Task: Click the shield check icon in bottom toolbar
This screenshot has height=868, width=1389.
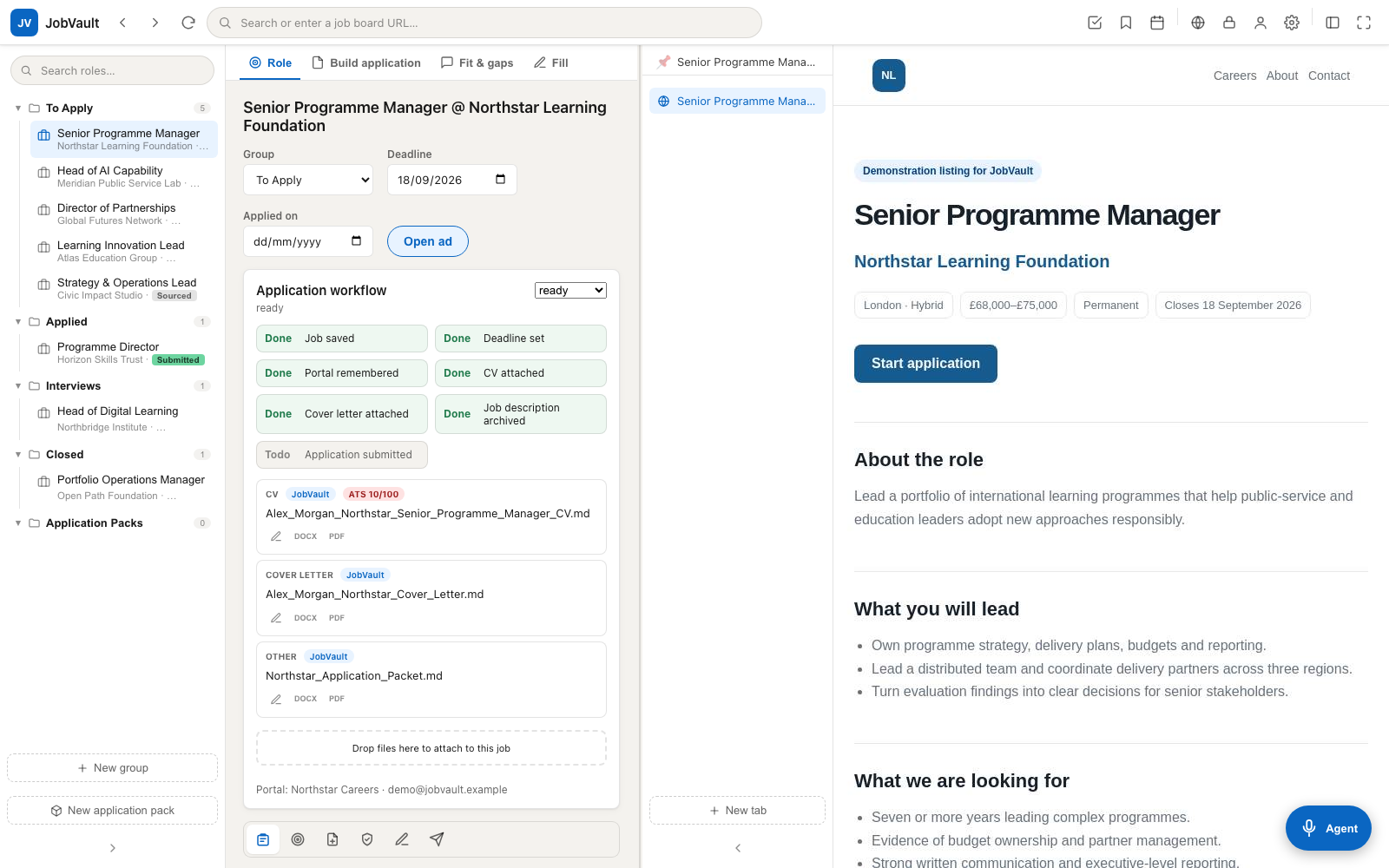Action: 367,839
